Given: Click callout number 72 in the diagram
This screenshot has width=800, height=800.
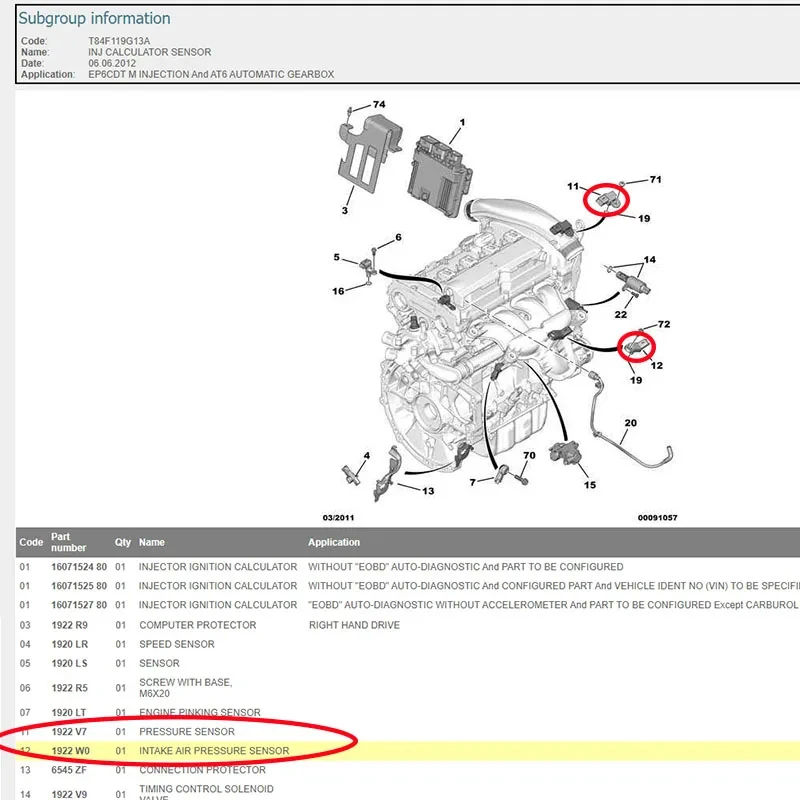Looking at the screenshot, I should [x=664, y=324].
